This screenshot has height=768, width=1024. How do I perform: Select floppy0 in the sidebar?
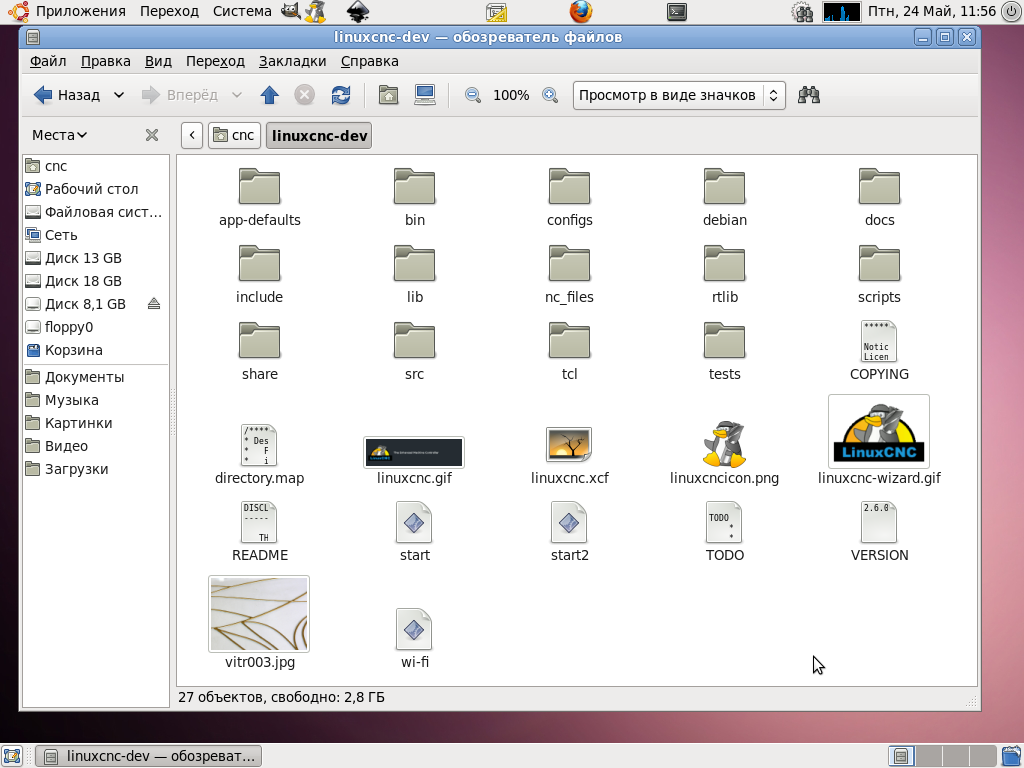96,327
